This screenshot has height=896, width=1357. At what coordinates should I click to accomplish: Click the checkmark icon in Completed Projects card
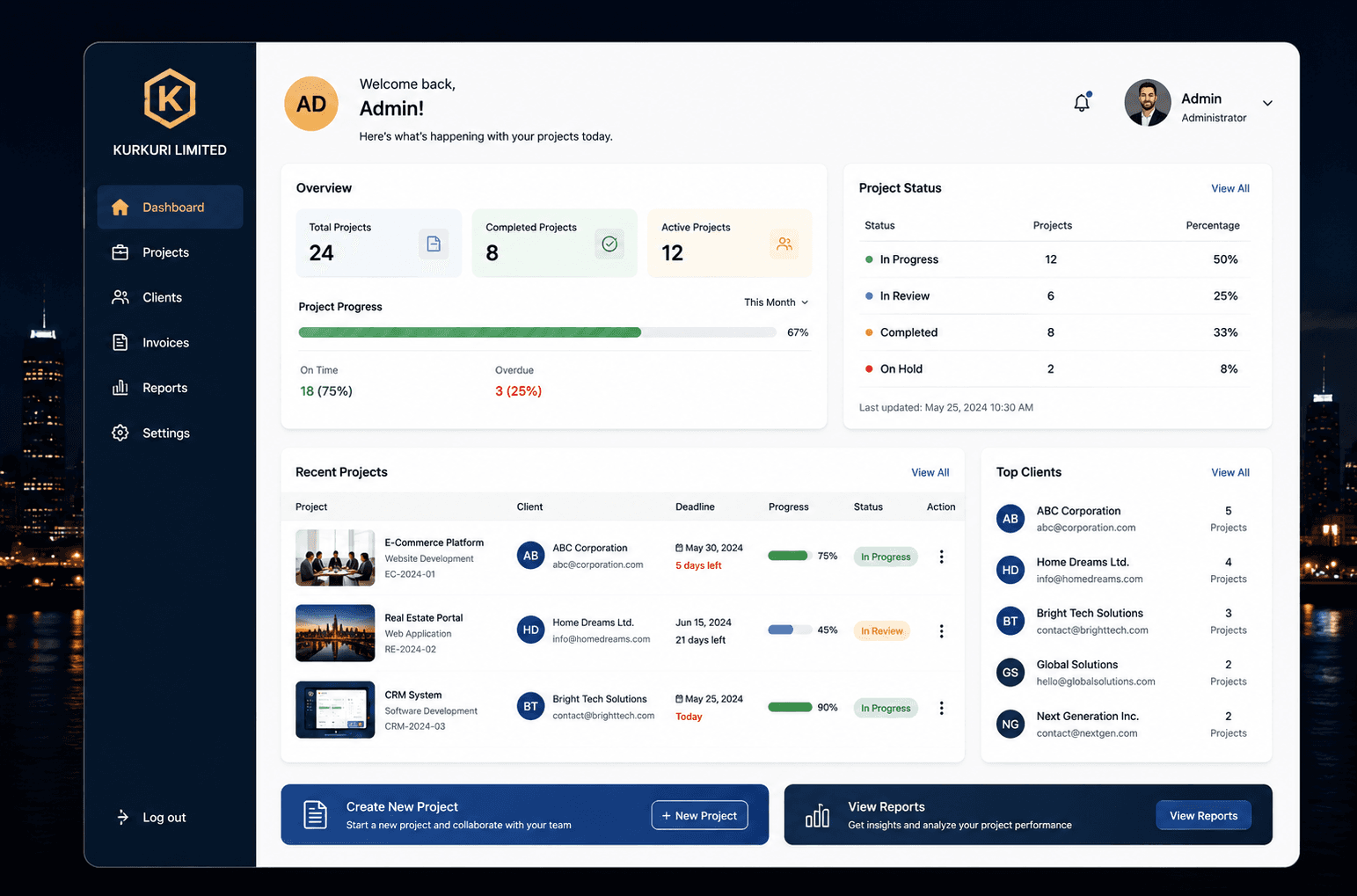point(609,244)
